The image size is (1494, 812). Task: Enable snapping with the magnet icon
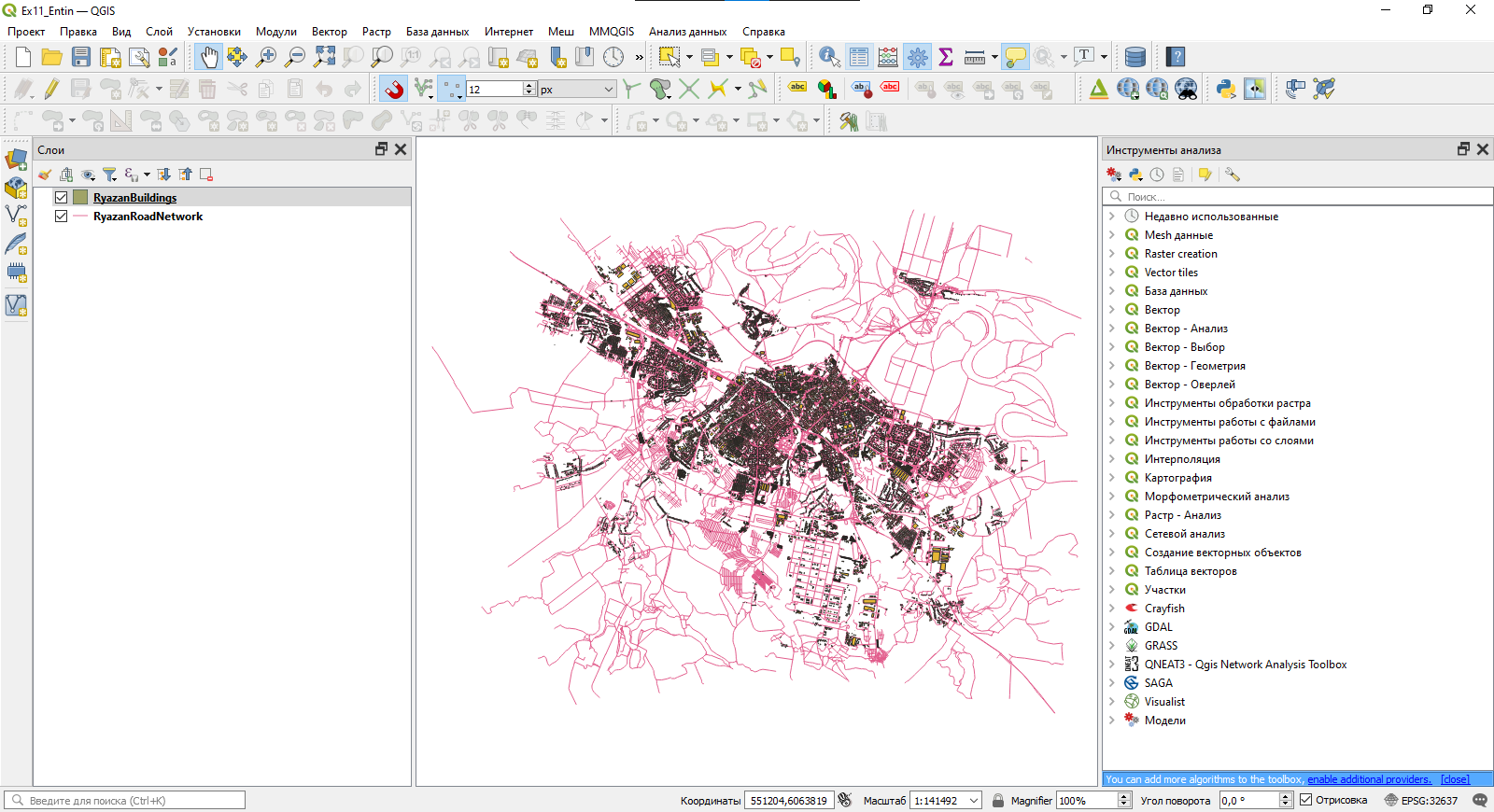point(394,89)
